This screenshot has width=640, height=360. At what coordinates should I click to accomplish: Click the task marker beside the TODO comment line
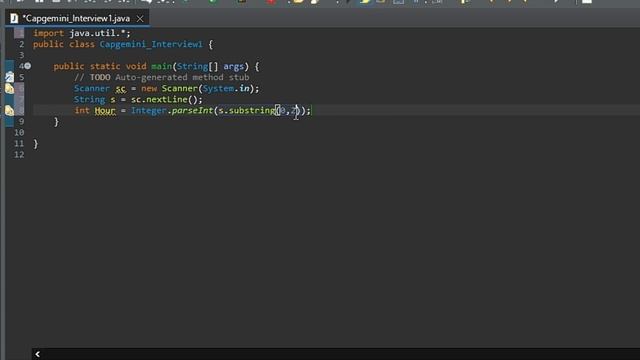(9, 77)
